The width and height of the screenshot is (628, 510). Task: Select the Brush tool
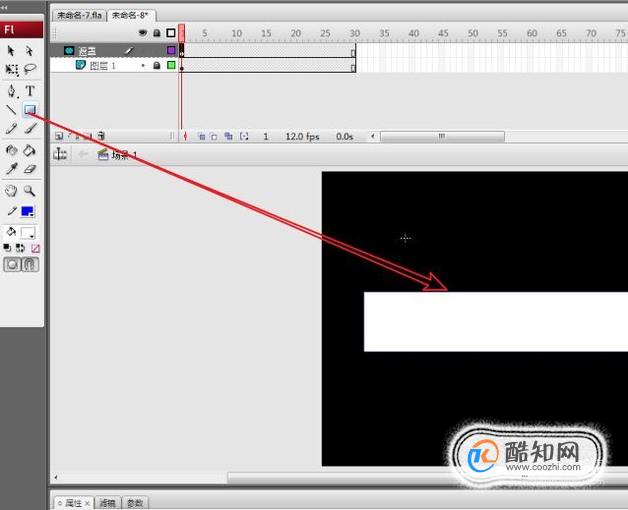tap(30, 129)
